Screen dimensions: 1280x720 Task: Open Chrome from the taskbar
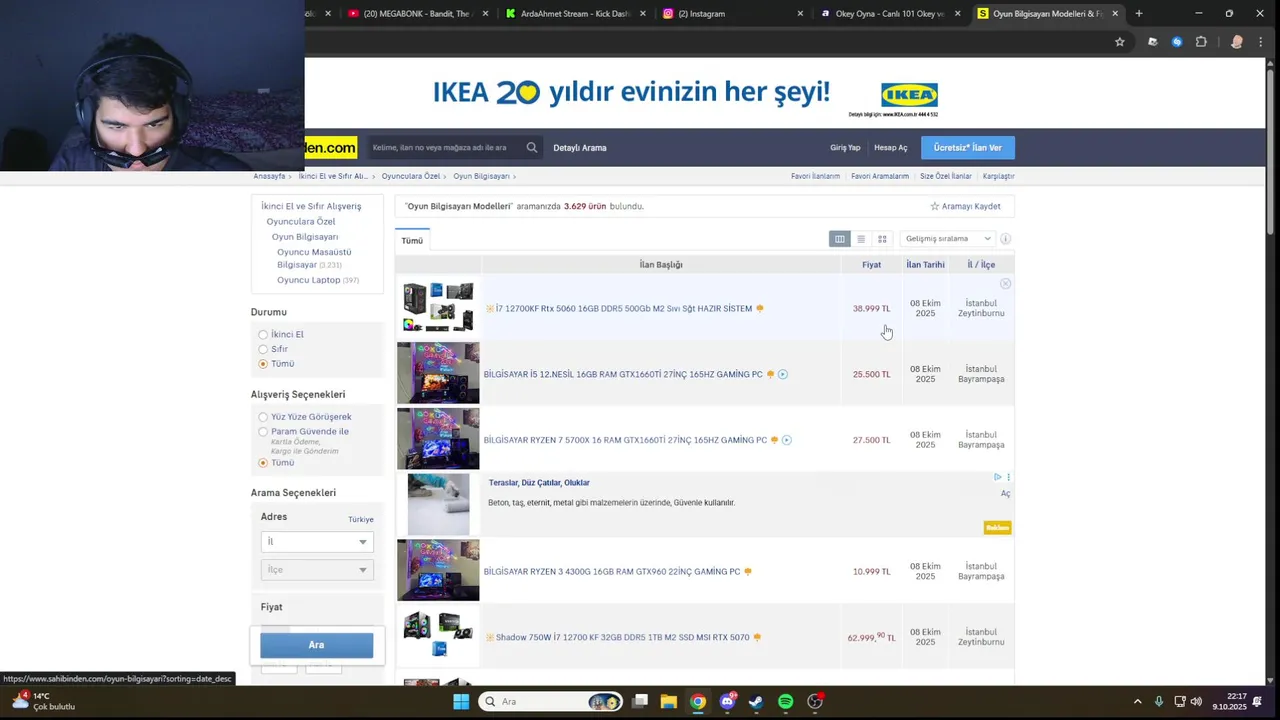click(698, 701)
